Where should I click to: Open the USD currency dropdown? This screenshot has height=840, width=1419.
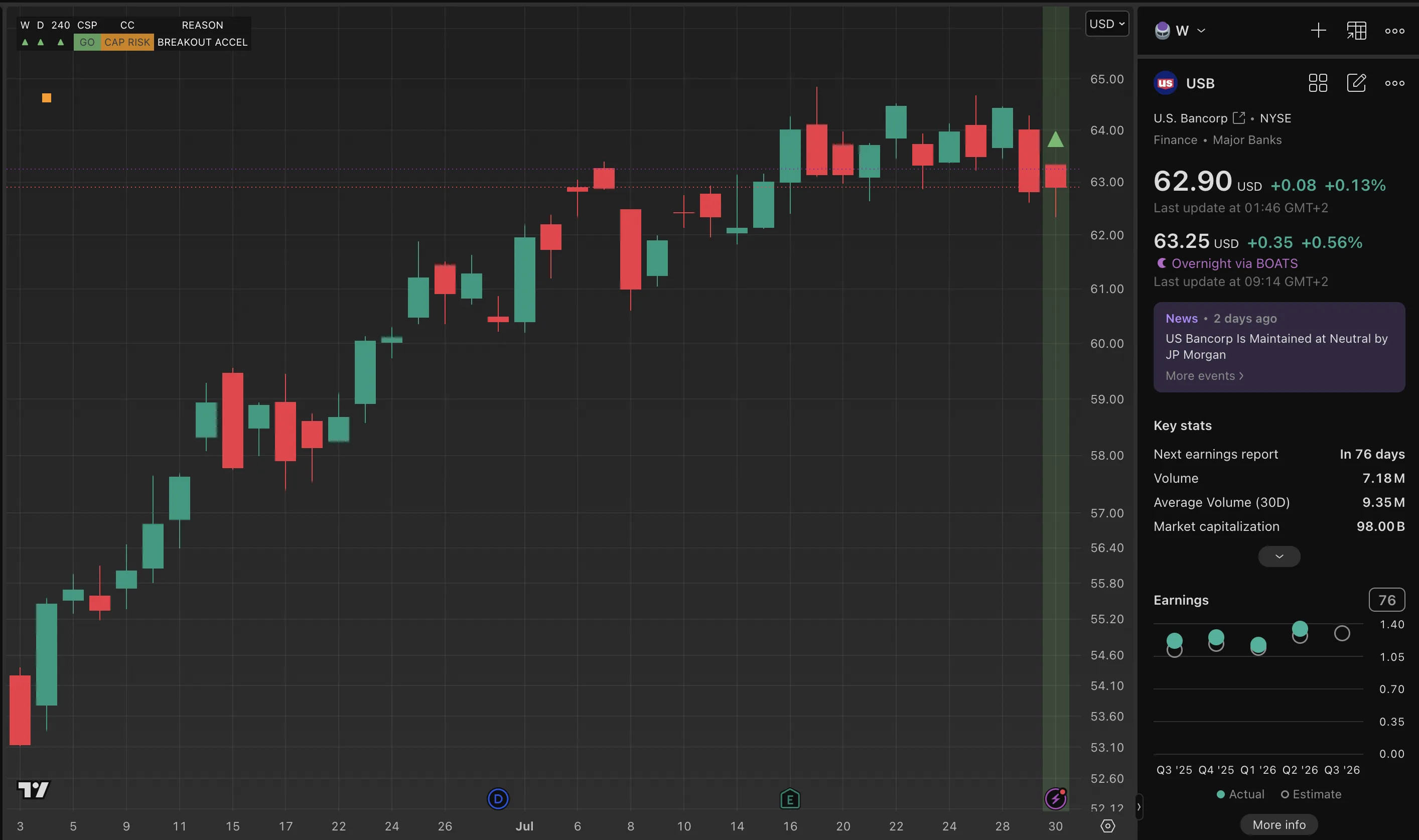[1106, 24]
